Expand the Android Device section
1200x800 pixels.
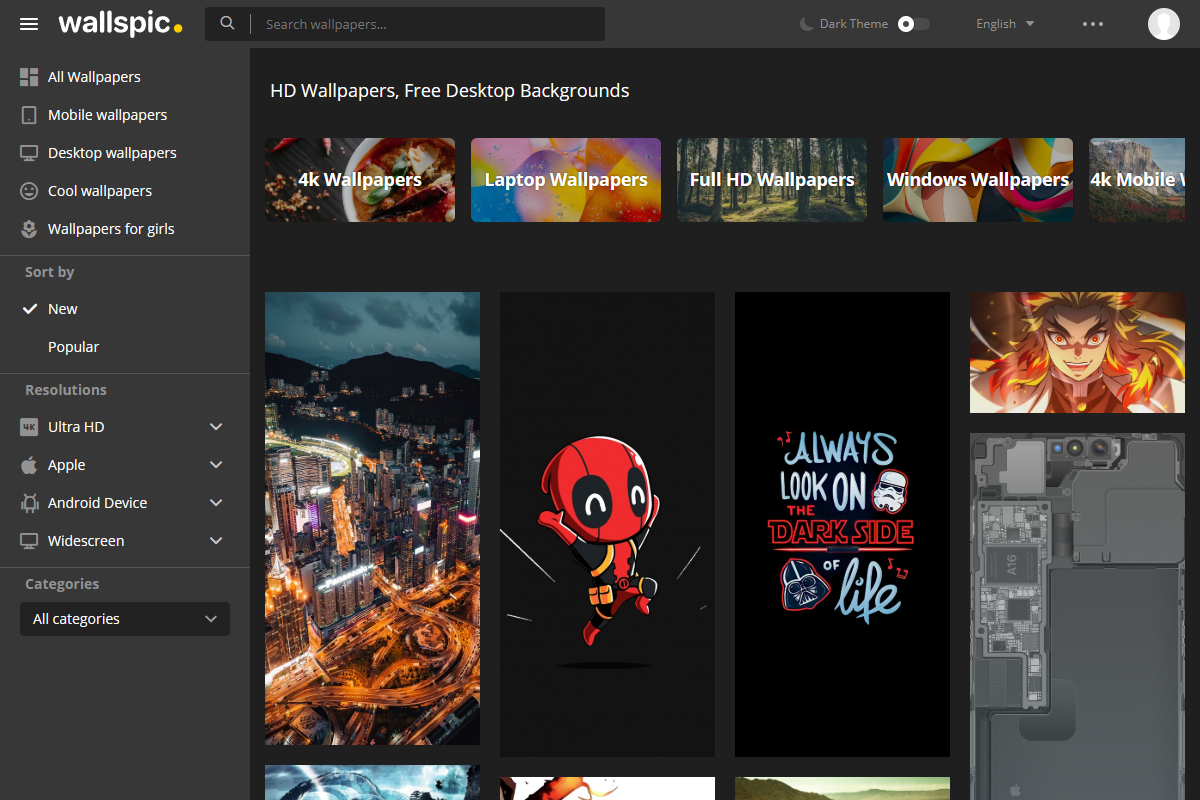[216, 503]
